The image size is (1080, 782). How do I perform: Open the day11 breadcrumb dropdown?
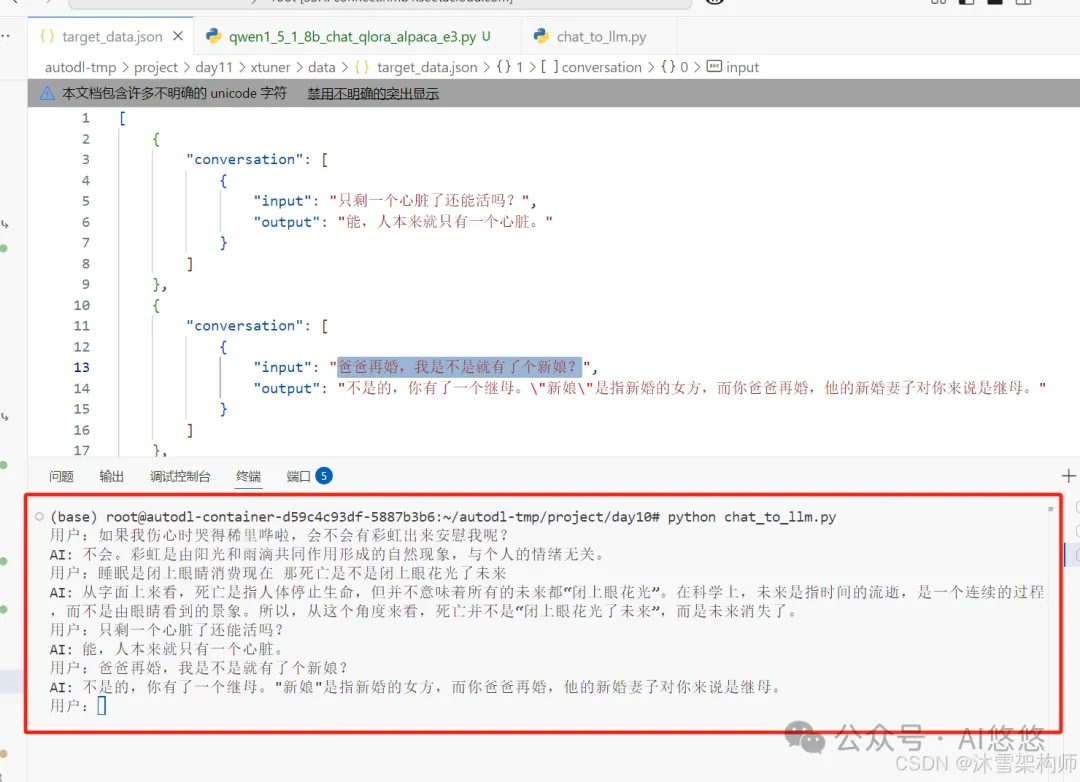click(x=214, y=67)
